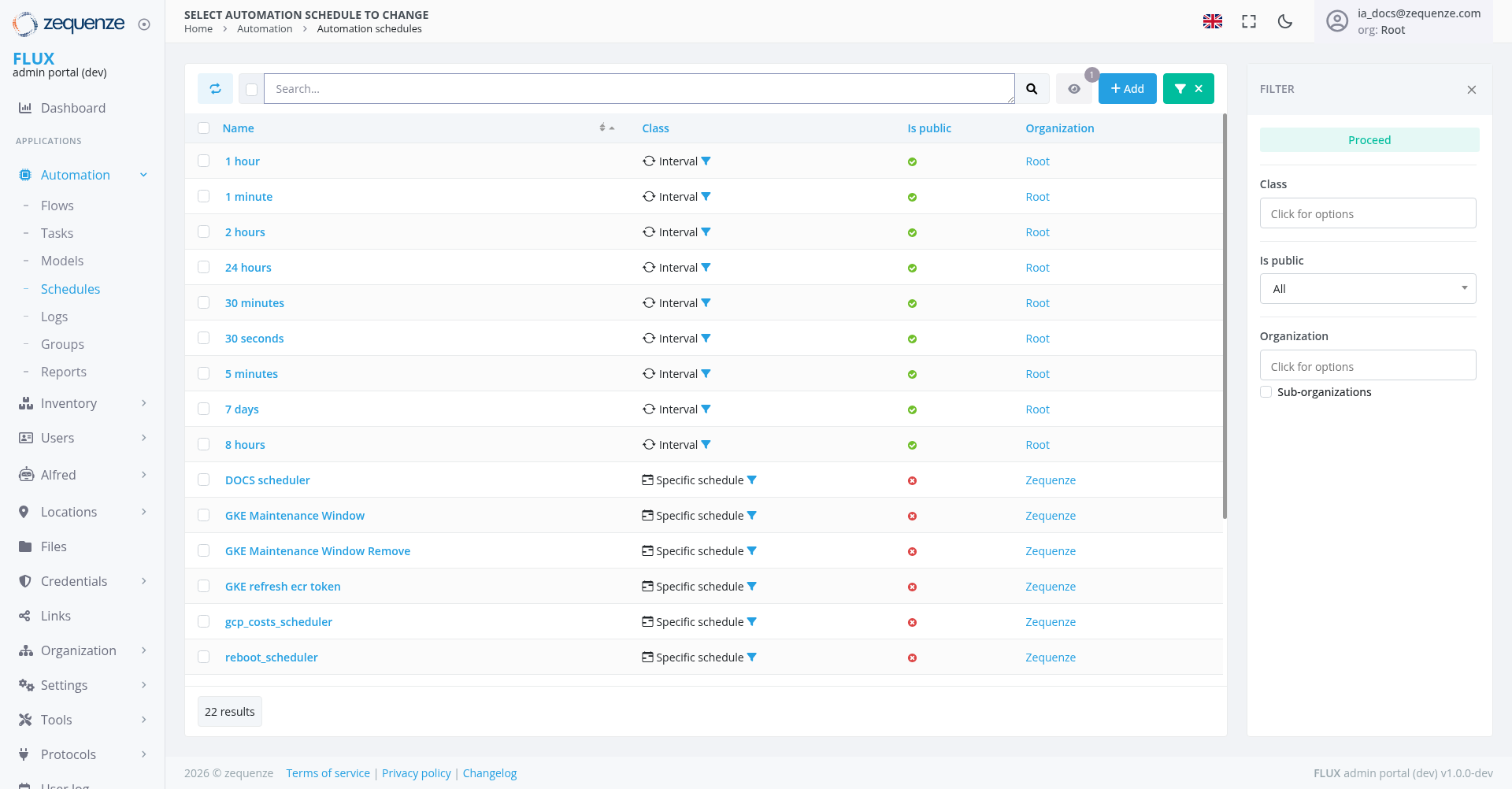1512x789 pixels.
Task: Open the Is public filter dropdown
Action: [x=1368, y=288]
